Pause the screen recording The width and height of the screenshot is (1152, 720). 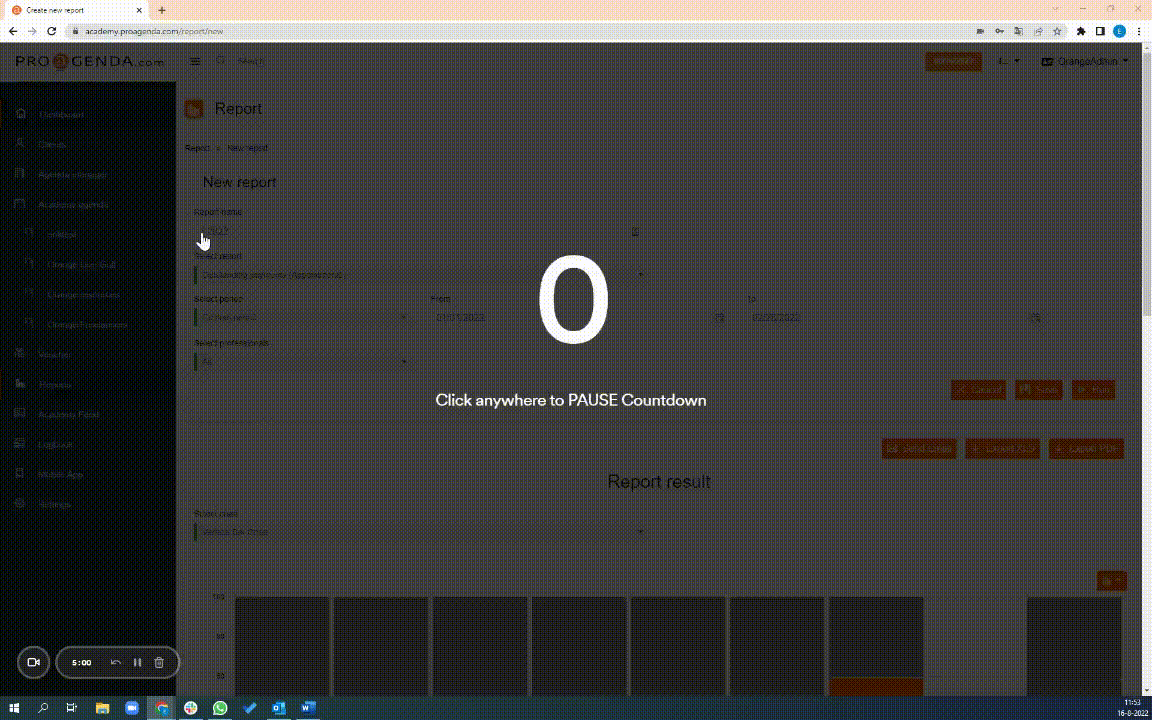[137, 662]
